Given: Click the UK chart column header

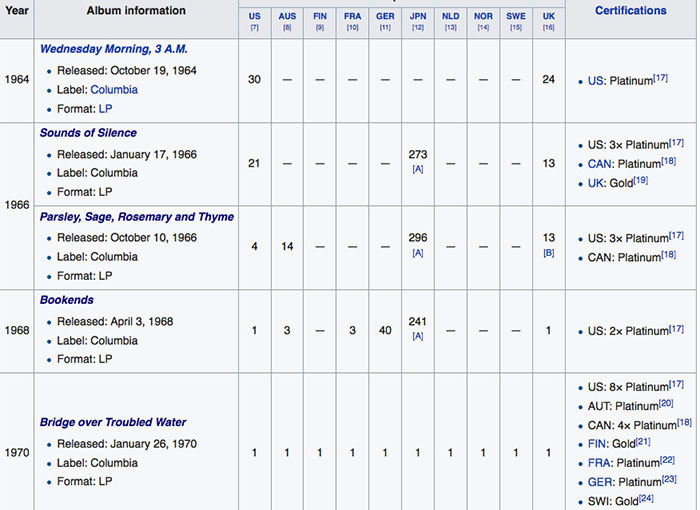Looking at the screenshot, I should pyautogui.click(x=549, y=17).
